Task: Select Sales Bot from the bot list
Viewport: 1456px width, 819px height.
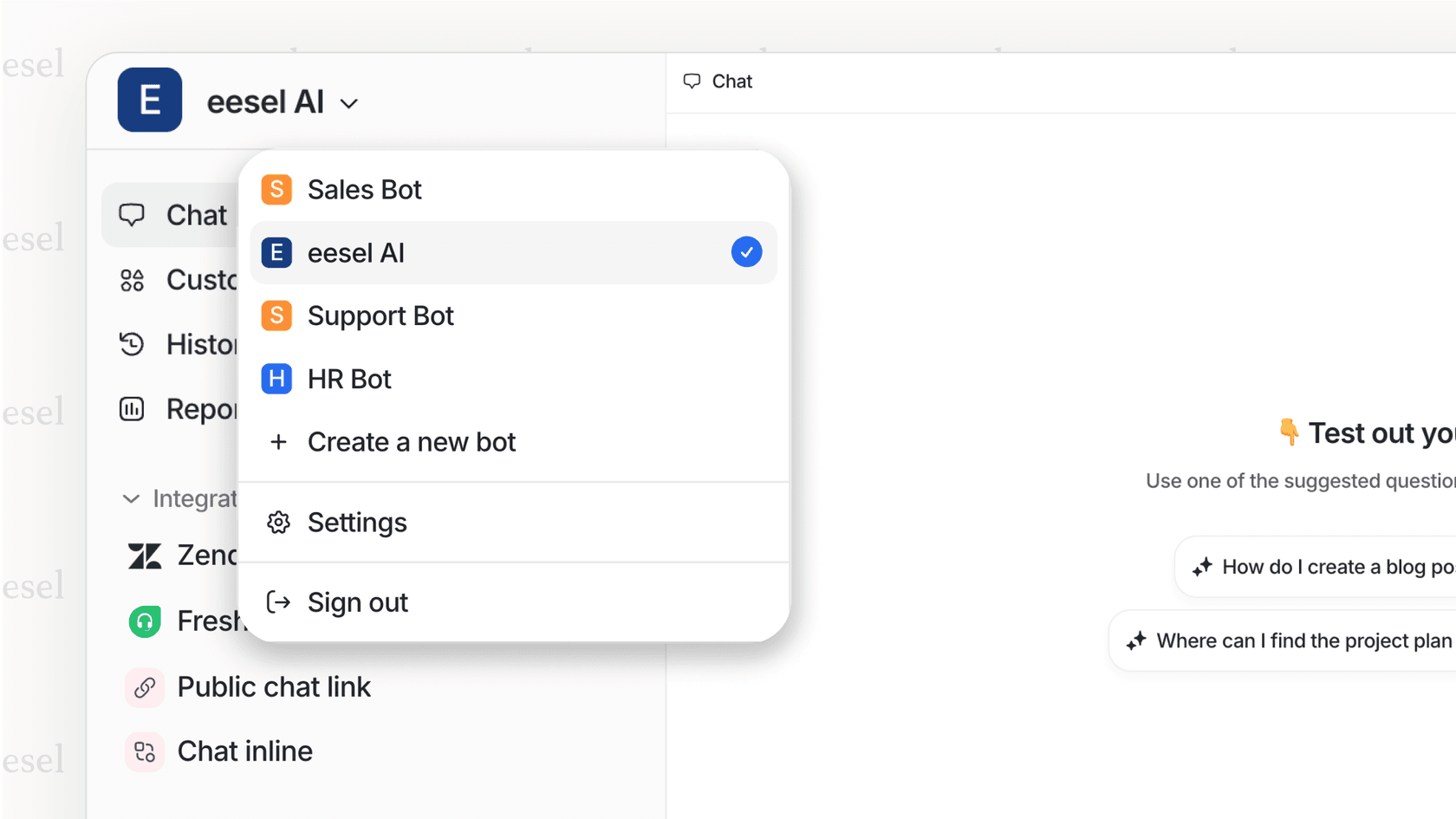Action: click(x=364, y=189)
